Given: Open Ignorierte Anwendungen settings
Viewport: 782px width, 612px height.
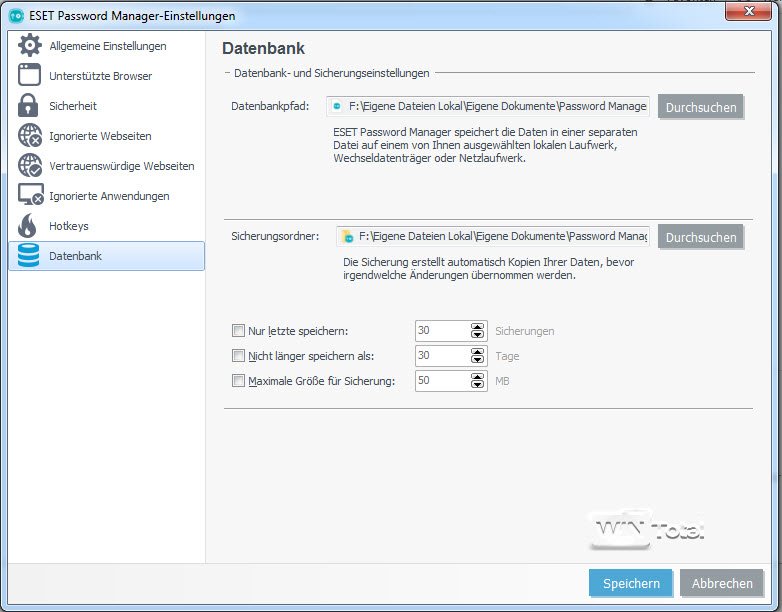Looking at the screenshot, I should click(x=106, y=196).
